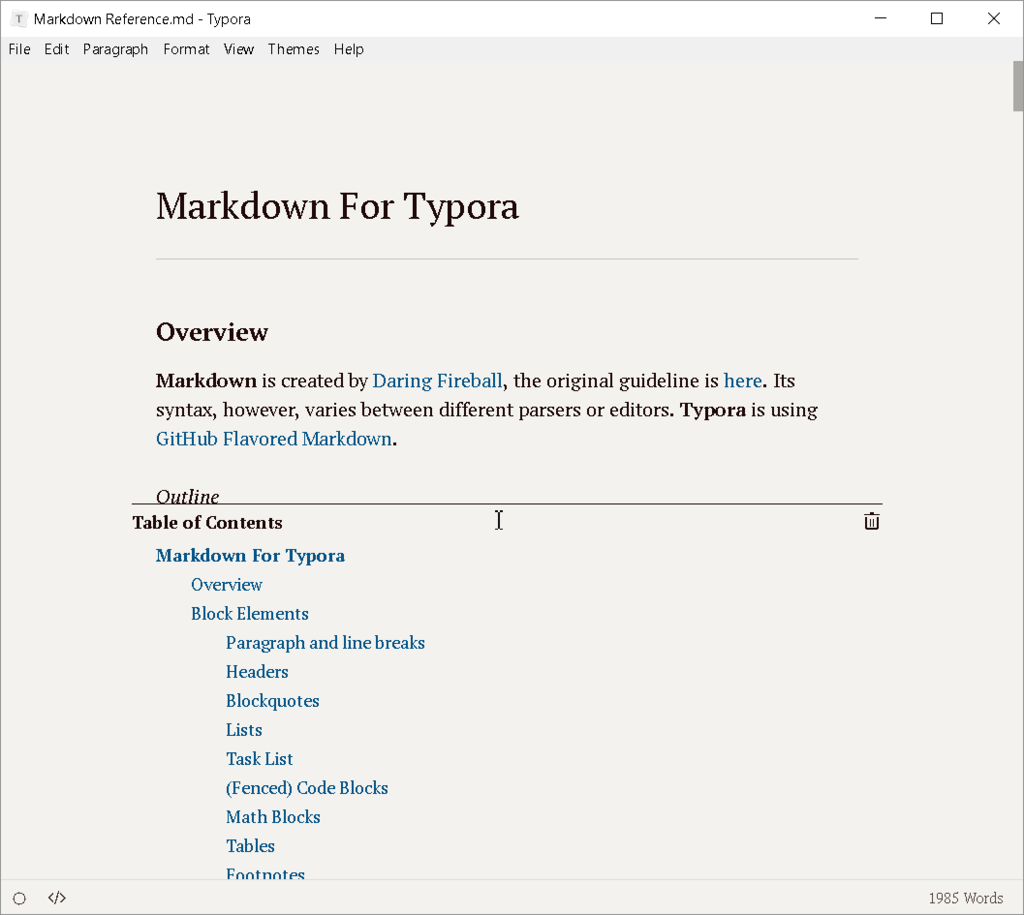
Task: Open the Edit menu
Action: (x=57, y=49)
